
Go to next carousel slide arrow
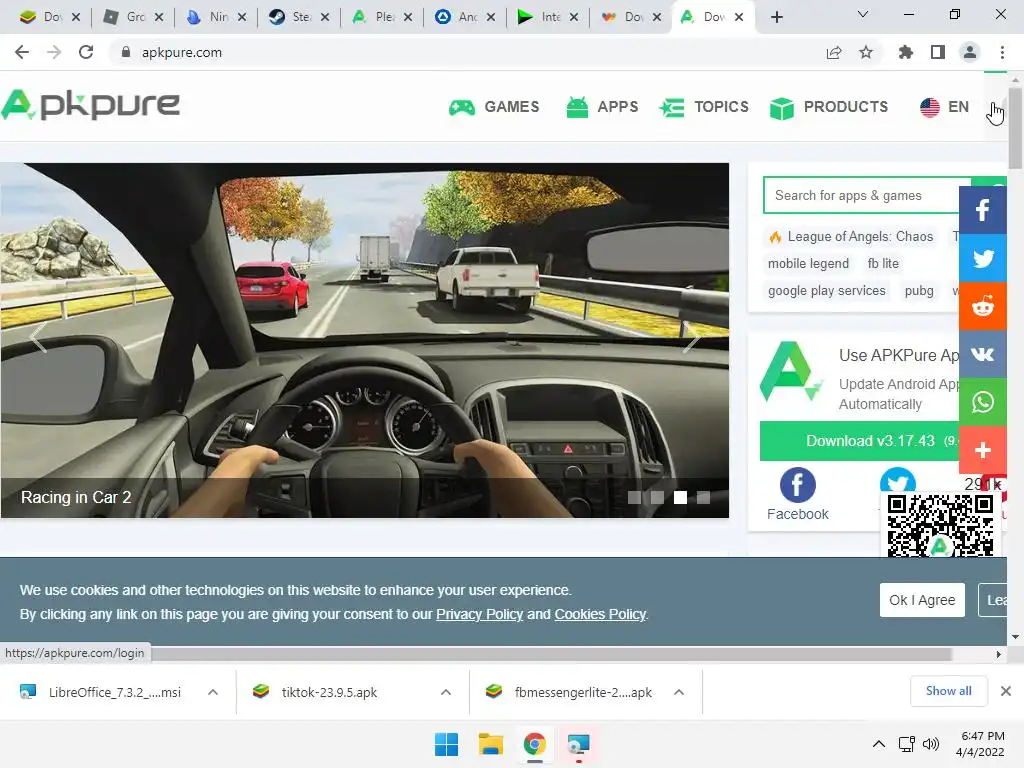pyautogui.click(x=692, y=338)
